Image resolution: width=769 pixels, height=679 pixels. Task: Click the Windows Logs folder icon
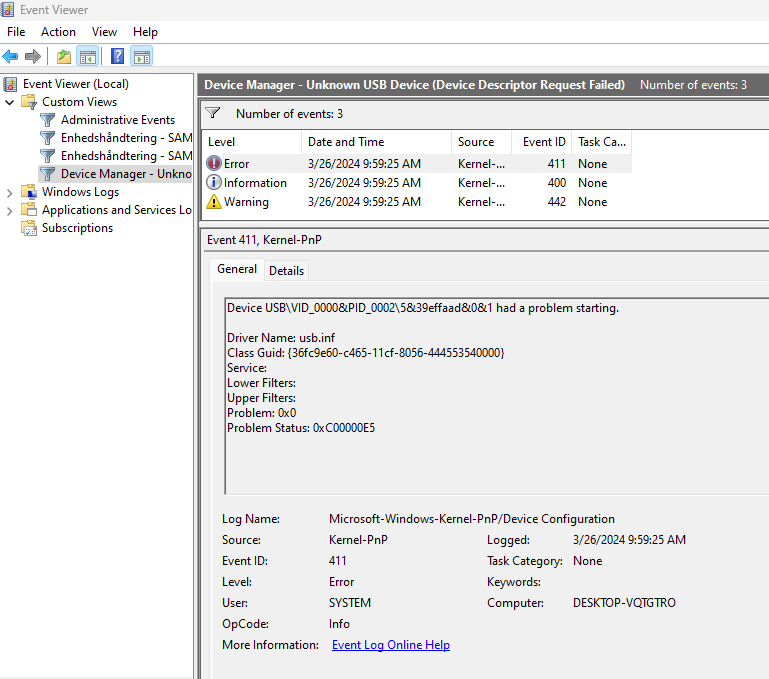[x=29, y=192]
